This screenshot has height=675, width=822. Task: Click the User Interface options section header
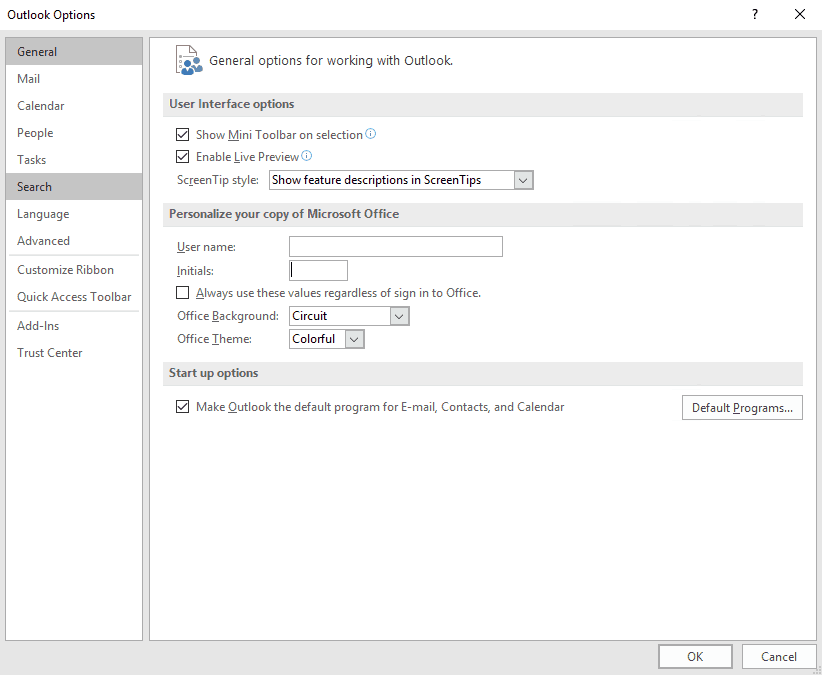click(482, 104)
